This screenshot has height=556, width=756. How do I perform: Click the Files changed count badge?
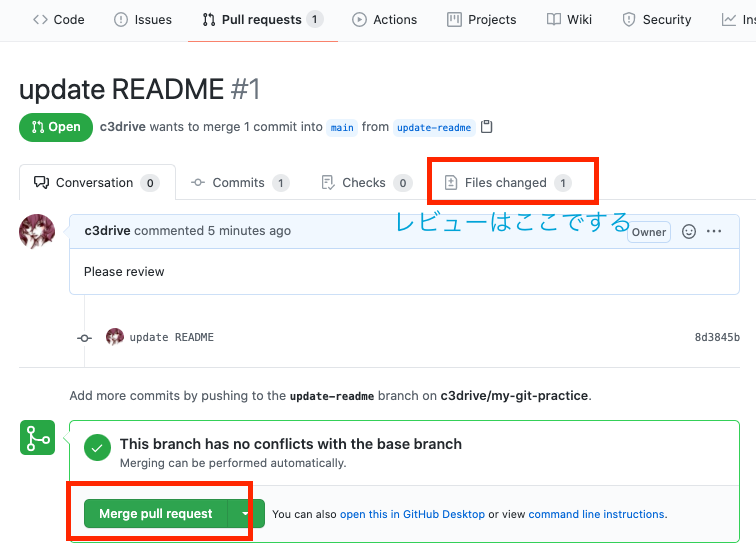(x=563, y=183)
